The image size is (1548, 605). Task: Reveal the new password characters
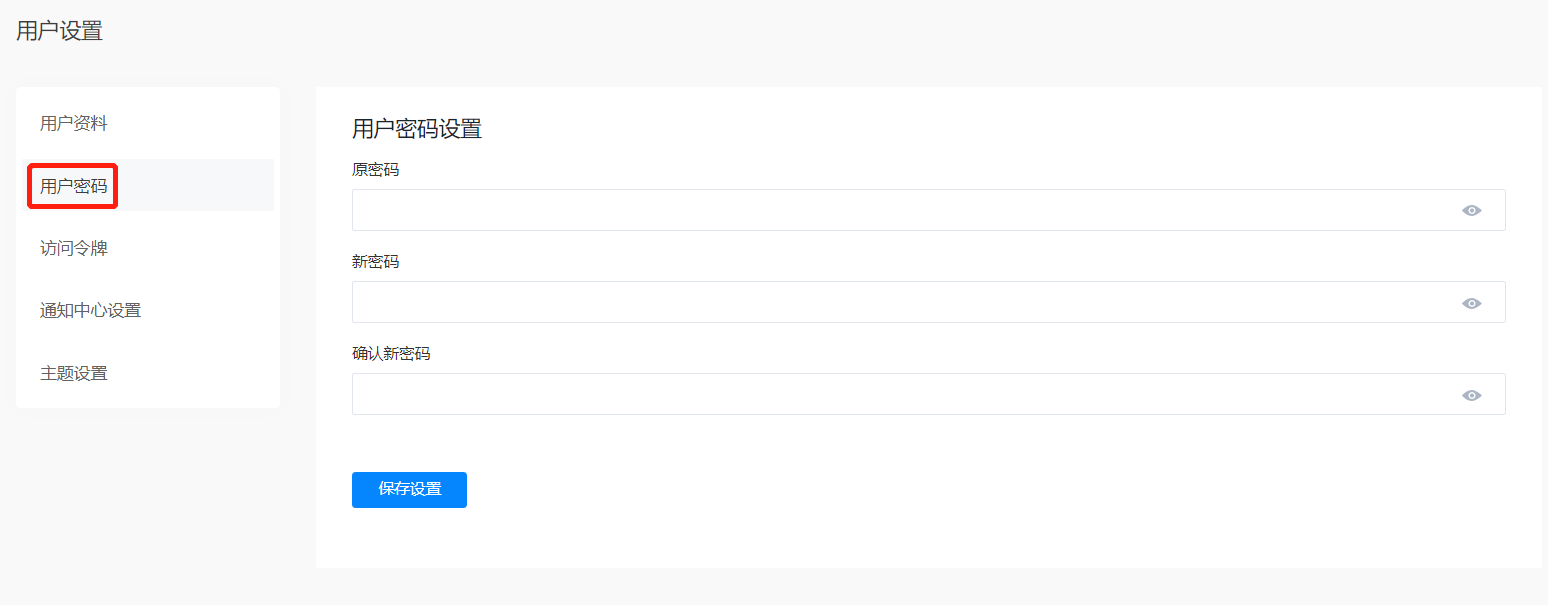pyautogui.click(x=1471, y=303)
